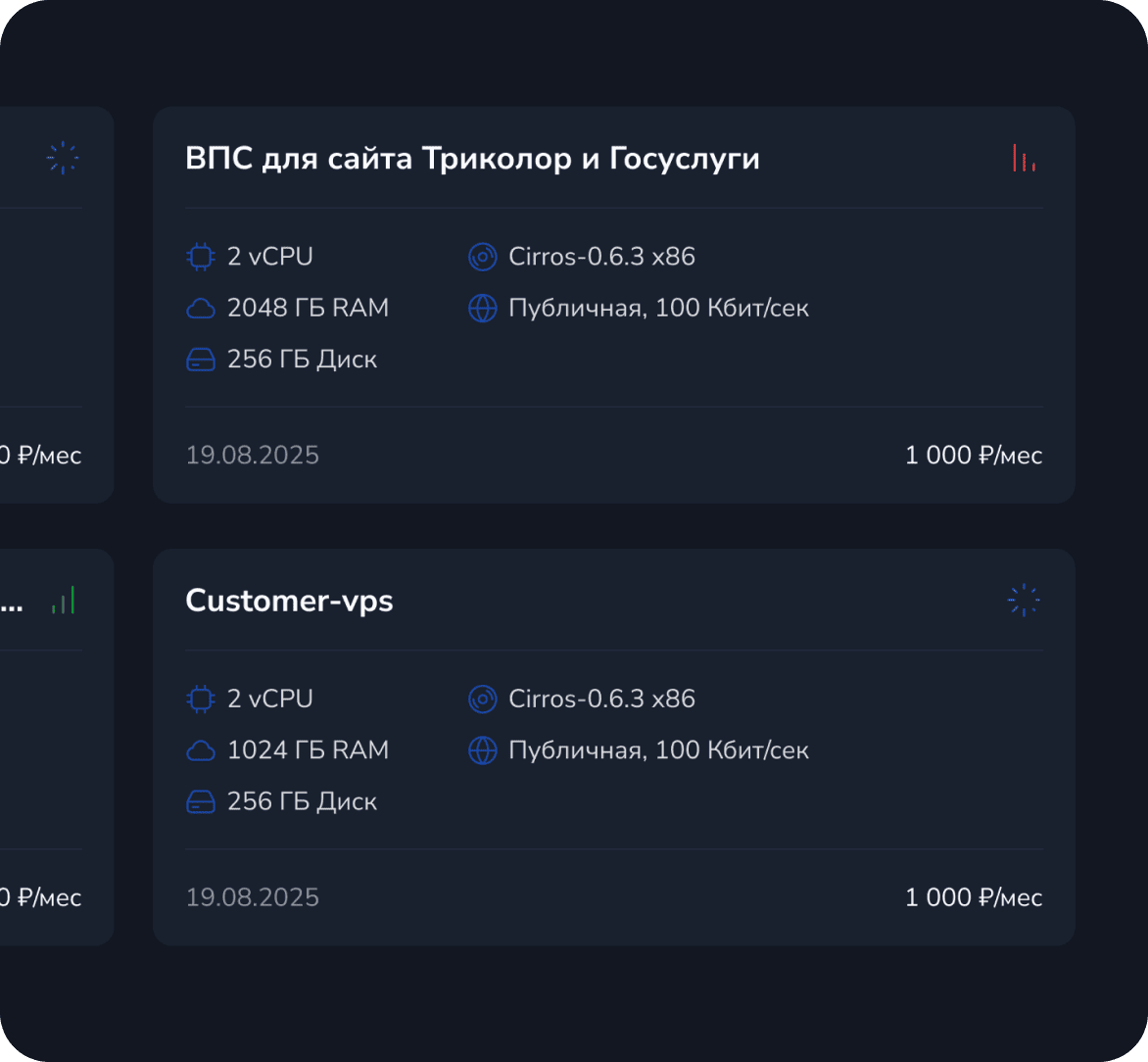Click the globe network icon near Публичная, 100 Кбит/сек

[x=482, y=308]
